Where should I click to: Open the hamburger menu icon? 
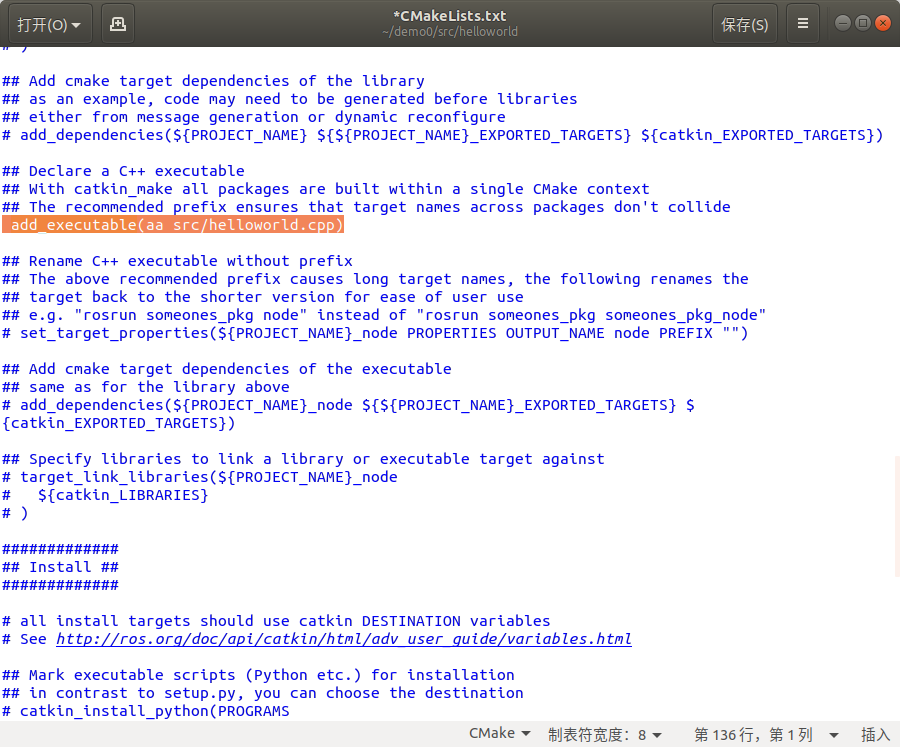[x=805, y=23]
